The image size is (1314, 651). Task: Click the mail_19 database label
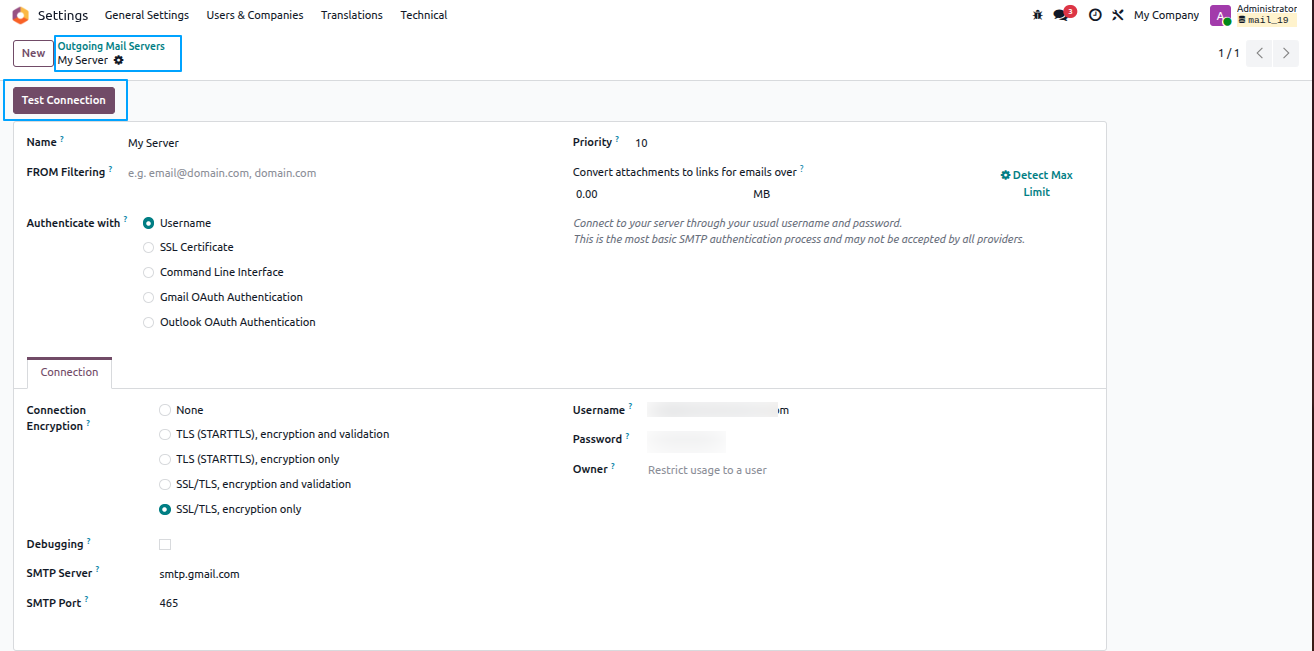coord(1267,20)
